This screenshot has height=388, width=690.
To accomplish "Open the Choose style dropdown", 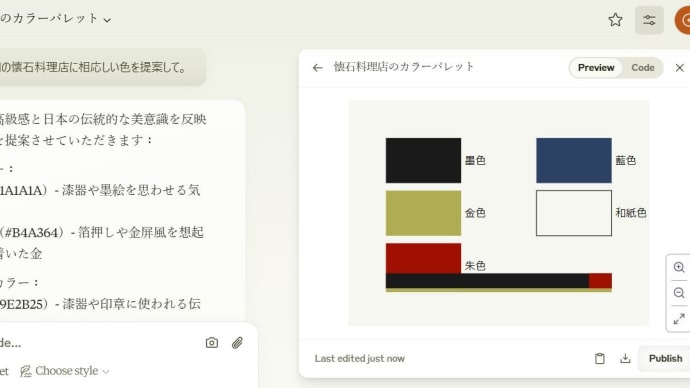I will coord(65,371).
